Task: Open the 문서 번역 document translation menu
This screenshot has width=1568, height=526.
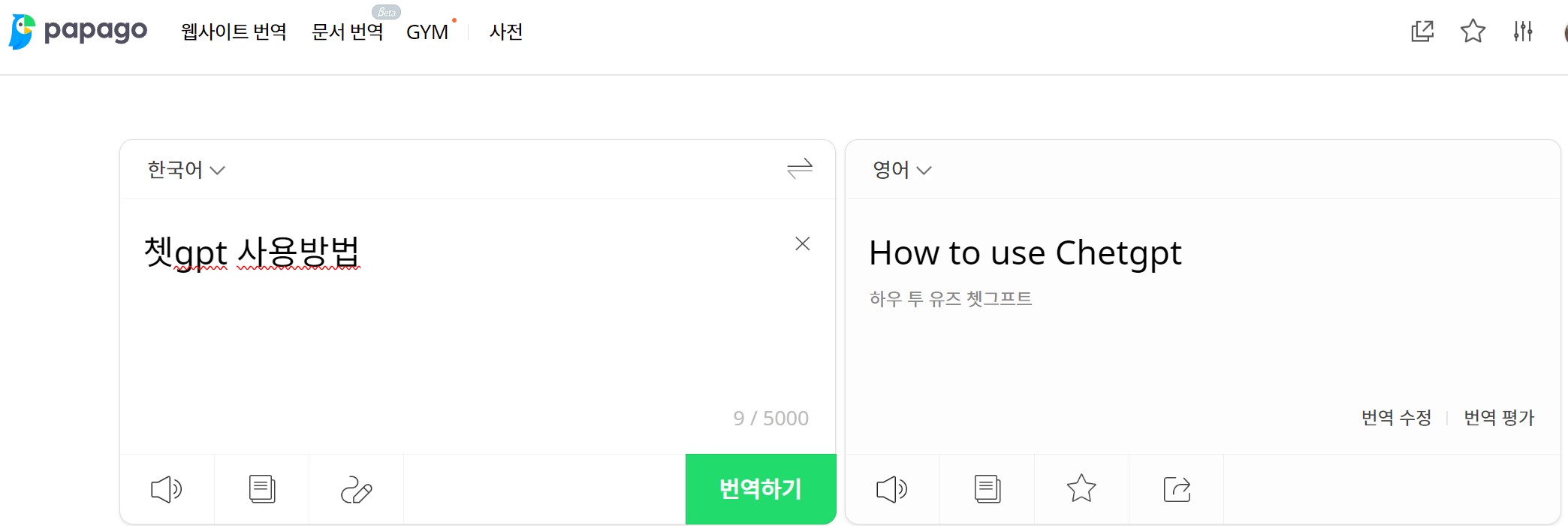Action: tap(347, 32)
